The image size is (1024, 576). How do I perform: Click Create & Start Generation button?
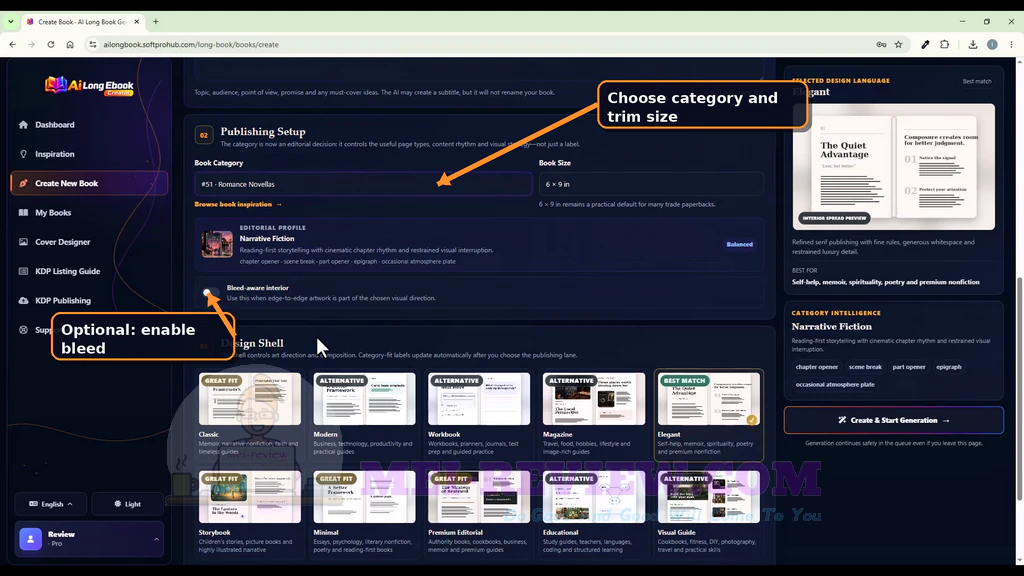pyautogui.click(x=893, y=420)
